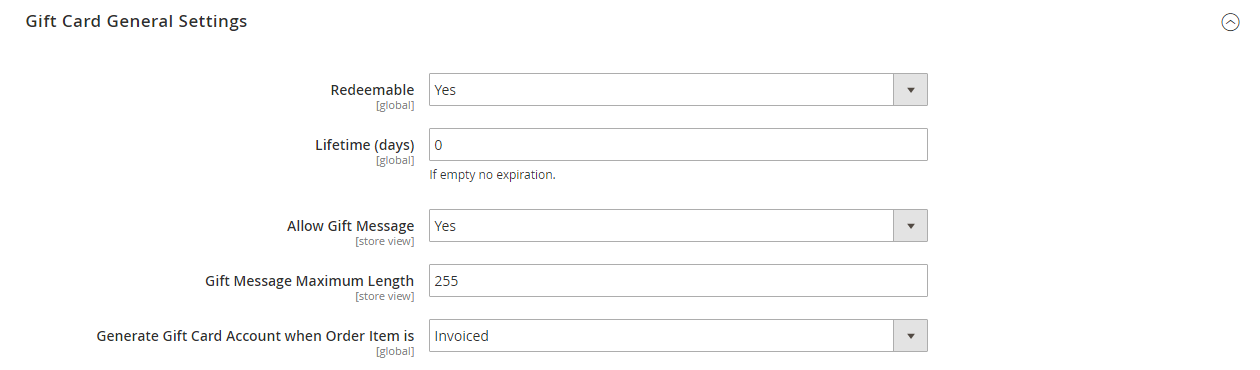Collapse the Gift Card General Settings section icon

(1230, 23)
